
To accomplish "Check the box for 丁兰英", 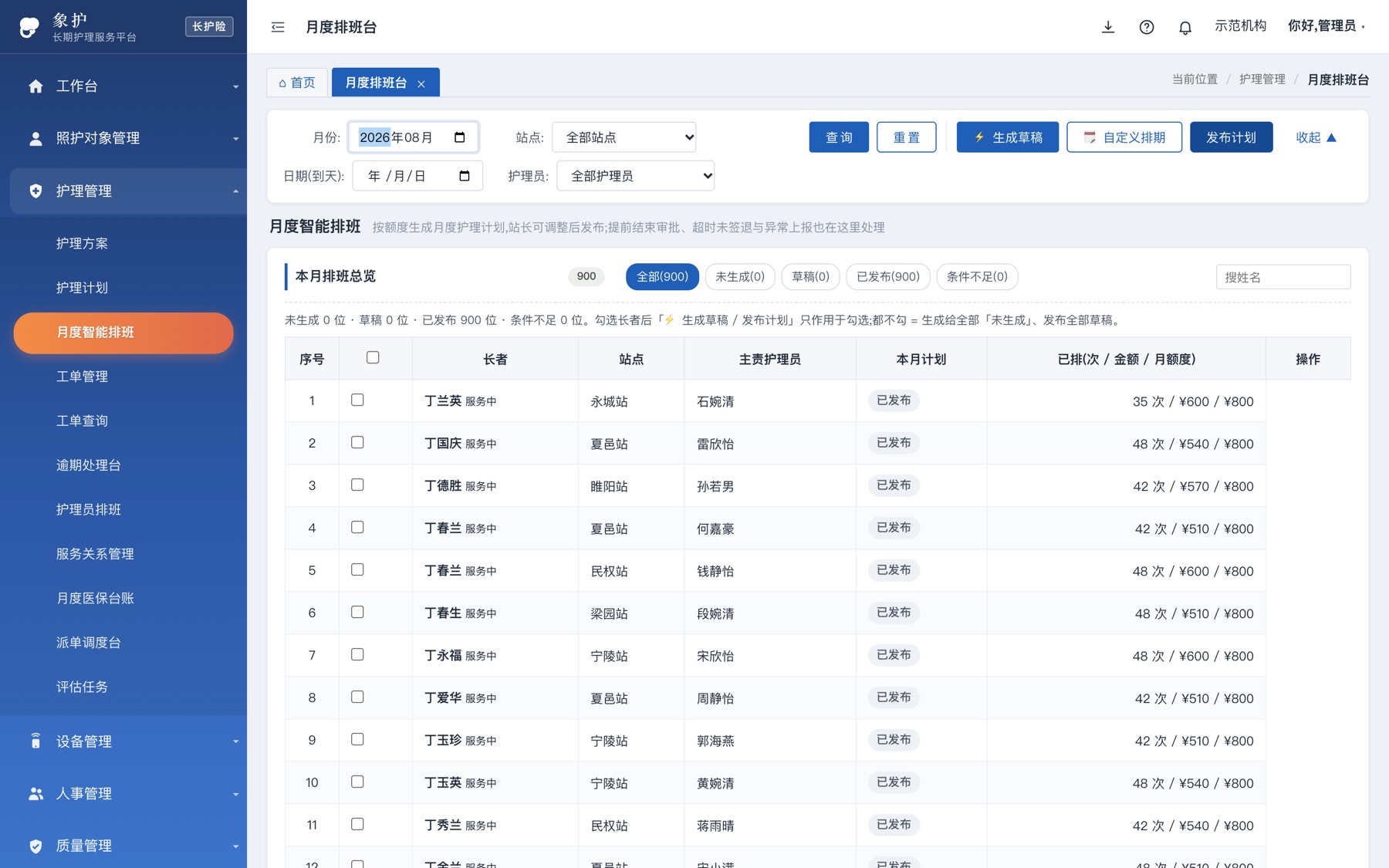I will (357, 400).
